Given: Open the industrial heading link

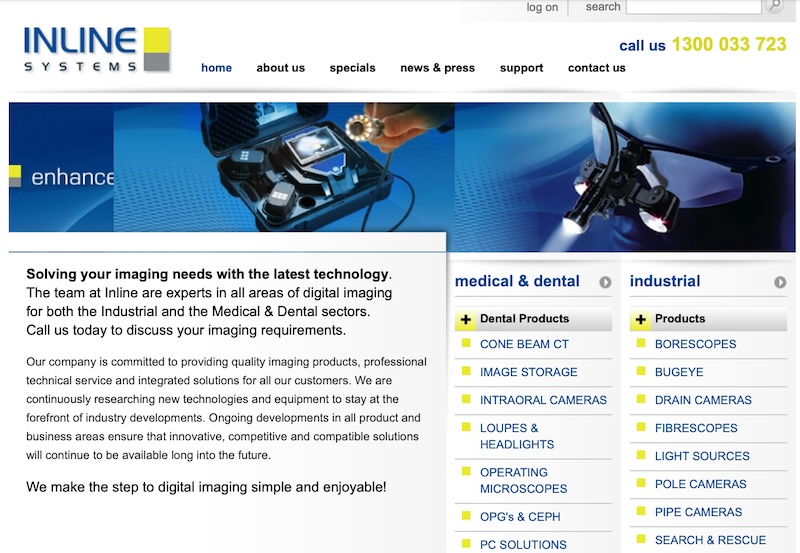Looking at the screenshot, I should coord(665,281).
